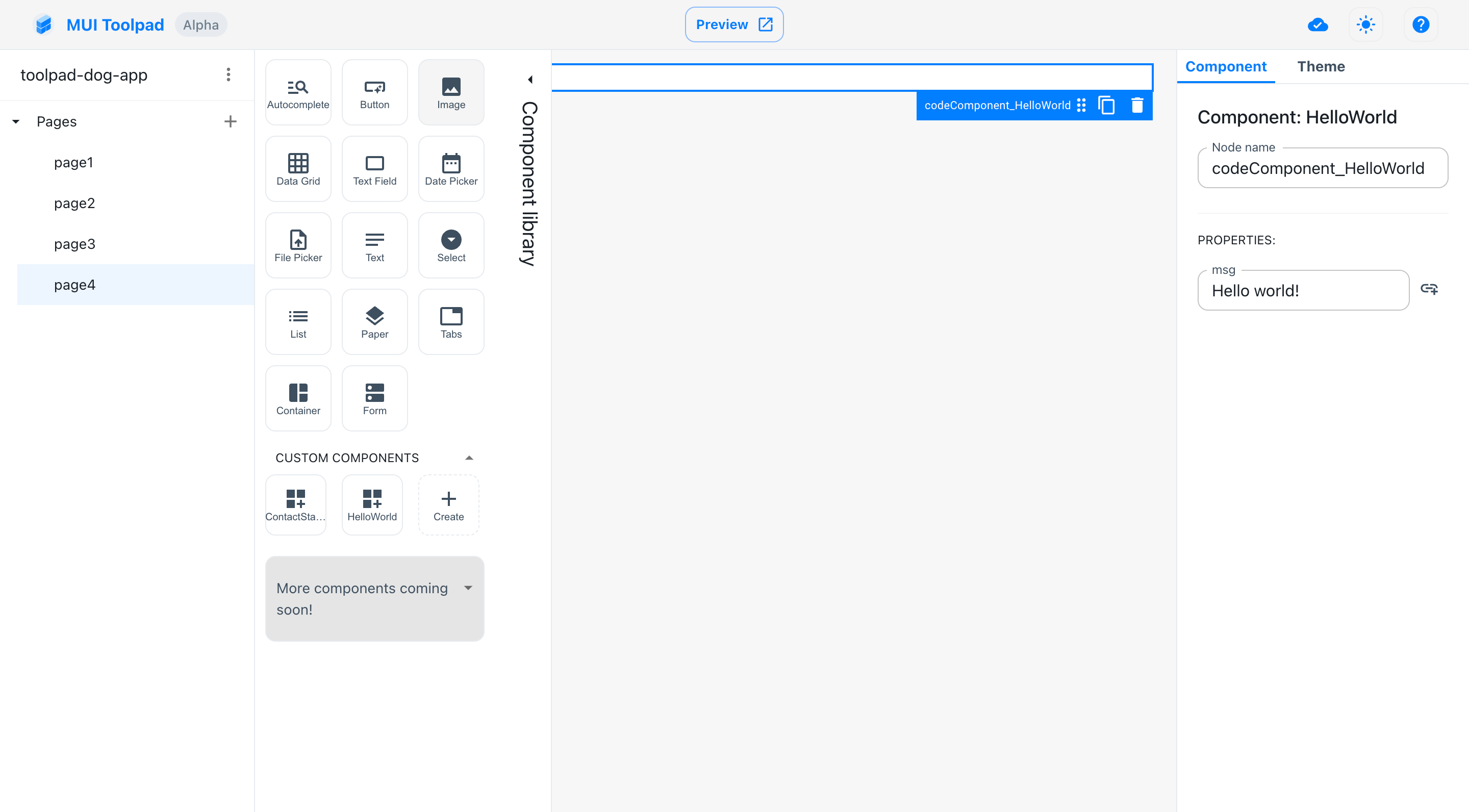Collapse the Component library panel
Viewport: 1469px width, 812px height.
[x=528, y=78]
